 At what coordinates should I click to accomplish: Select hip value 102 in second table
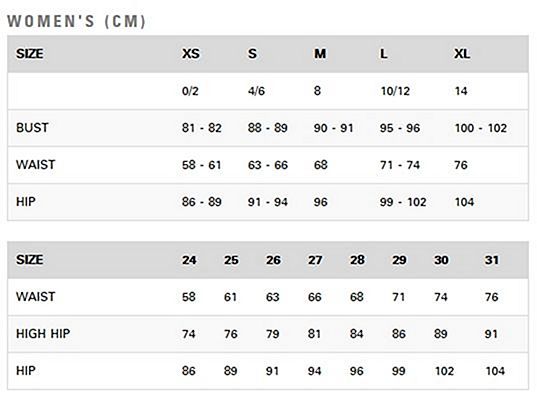pos(444,371)
